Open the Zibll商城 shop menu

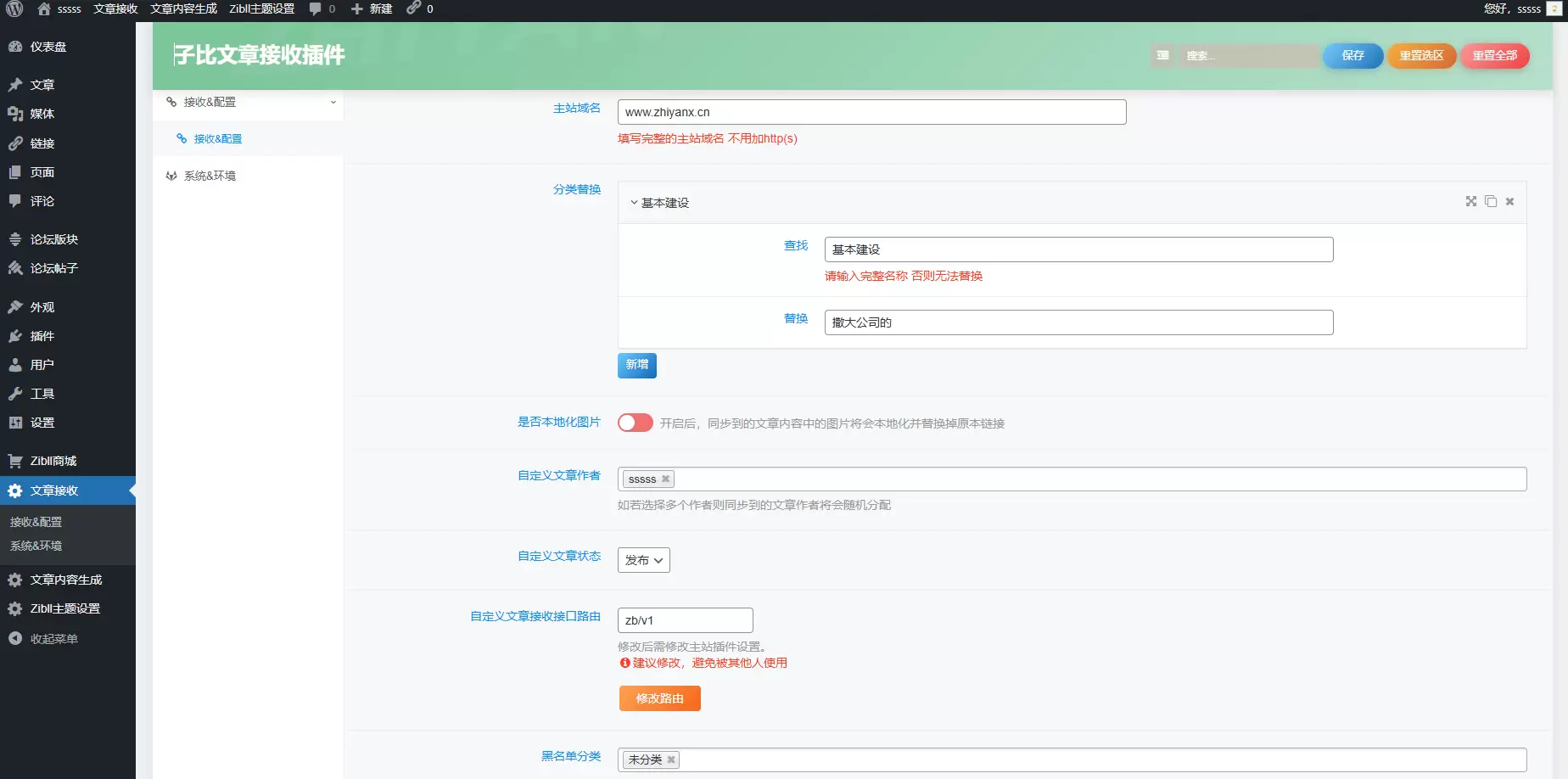(x=68, y=461)
